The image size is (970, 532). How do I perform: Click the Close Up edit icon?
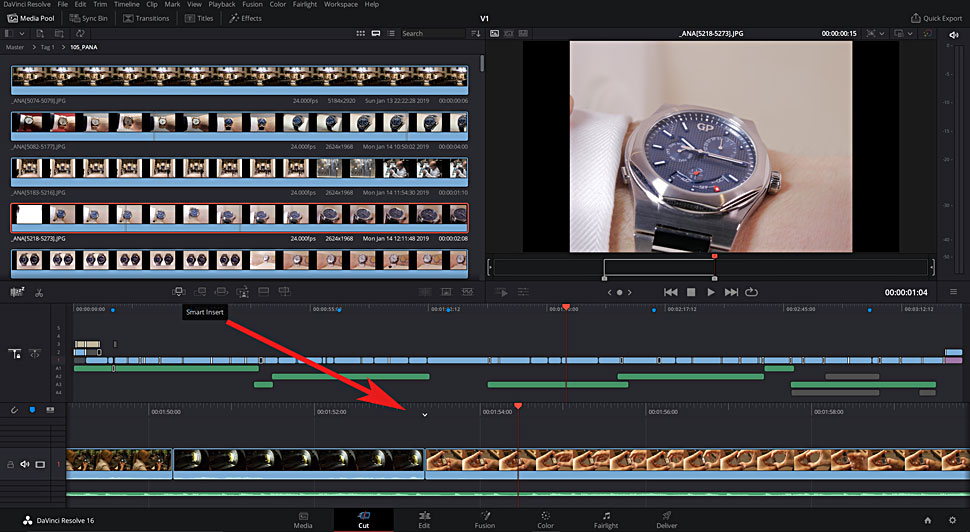[242, 292]
